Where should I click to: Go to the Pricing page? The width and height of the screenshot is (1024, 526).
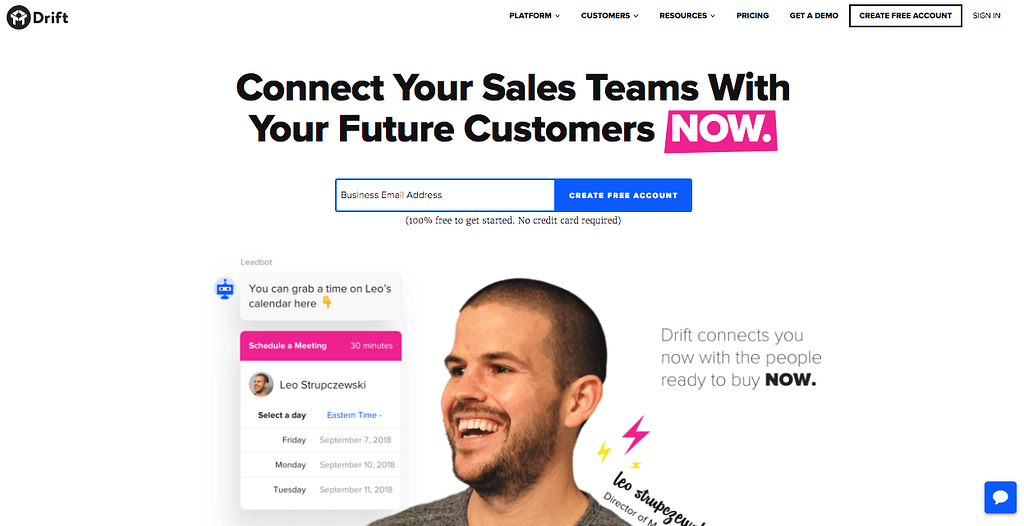point(752,16)
